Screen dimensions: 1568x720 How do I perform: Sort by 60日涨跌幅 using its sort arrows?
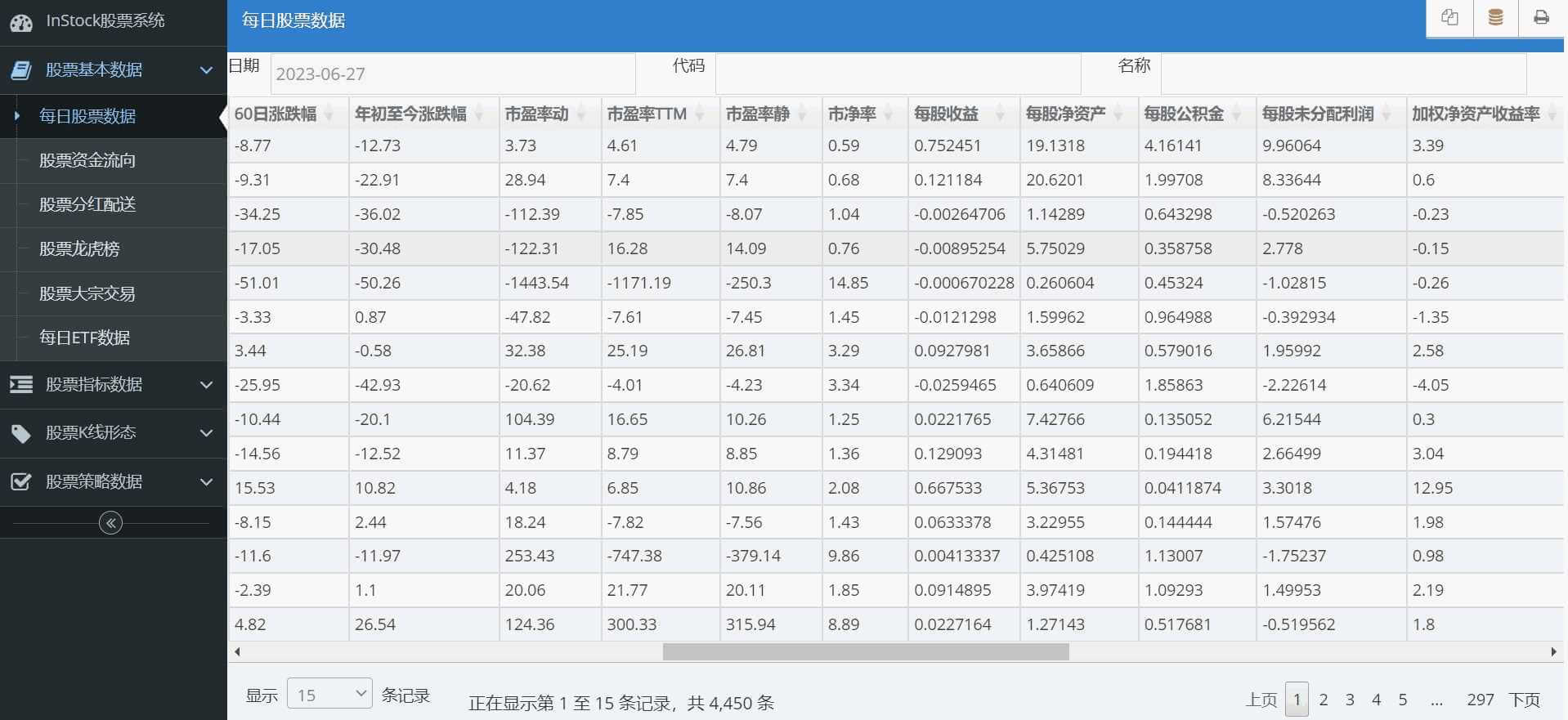pos(329,114)
